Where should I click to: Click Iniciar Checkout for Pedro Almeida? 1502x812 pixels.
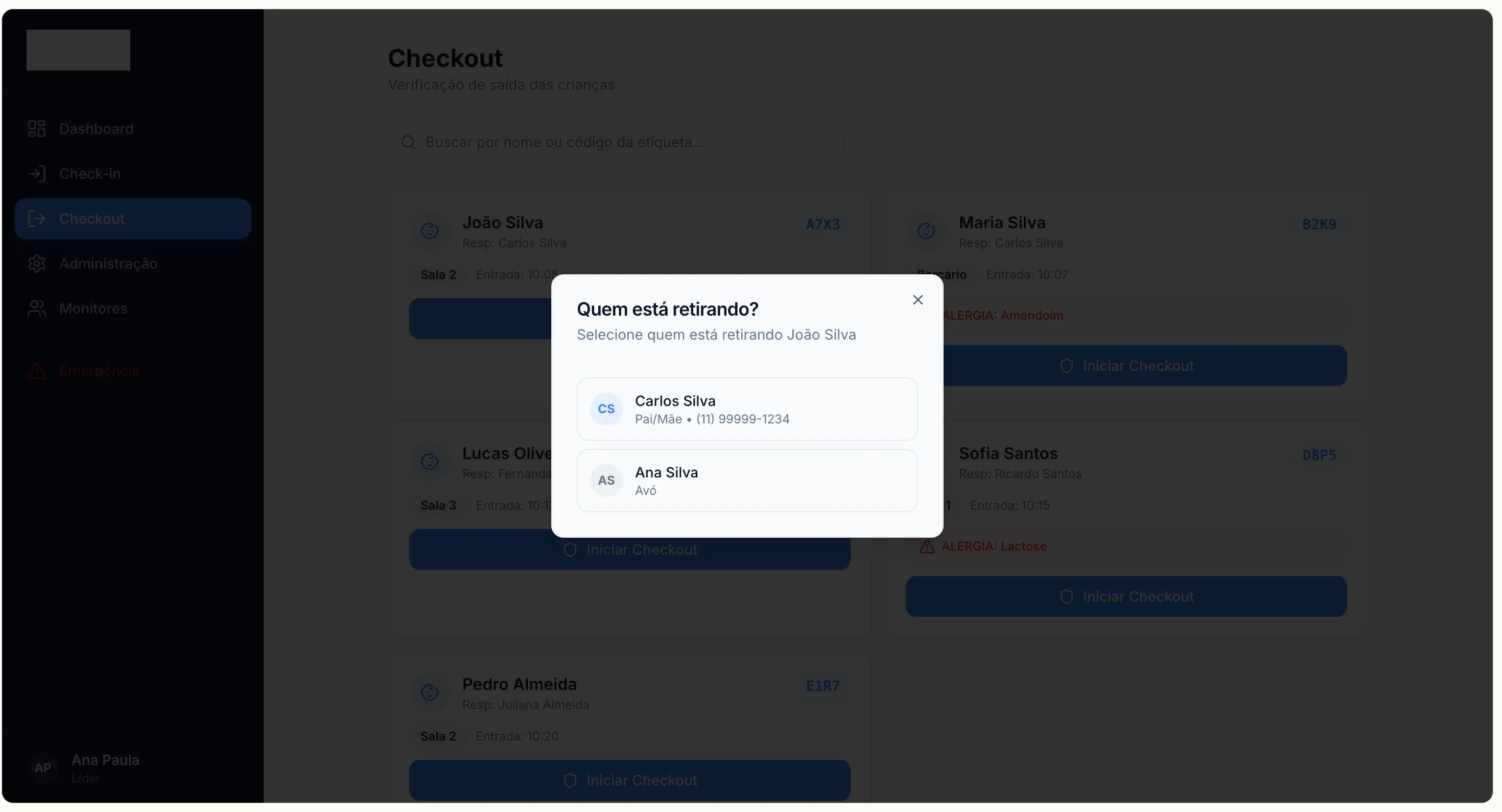click(x=629, y=780)
